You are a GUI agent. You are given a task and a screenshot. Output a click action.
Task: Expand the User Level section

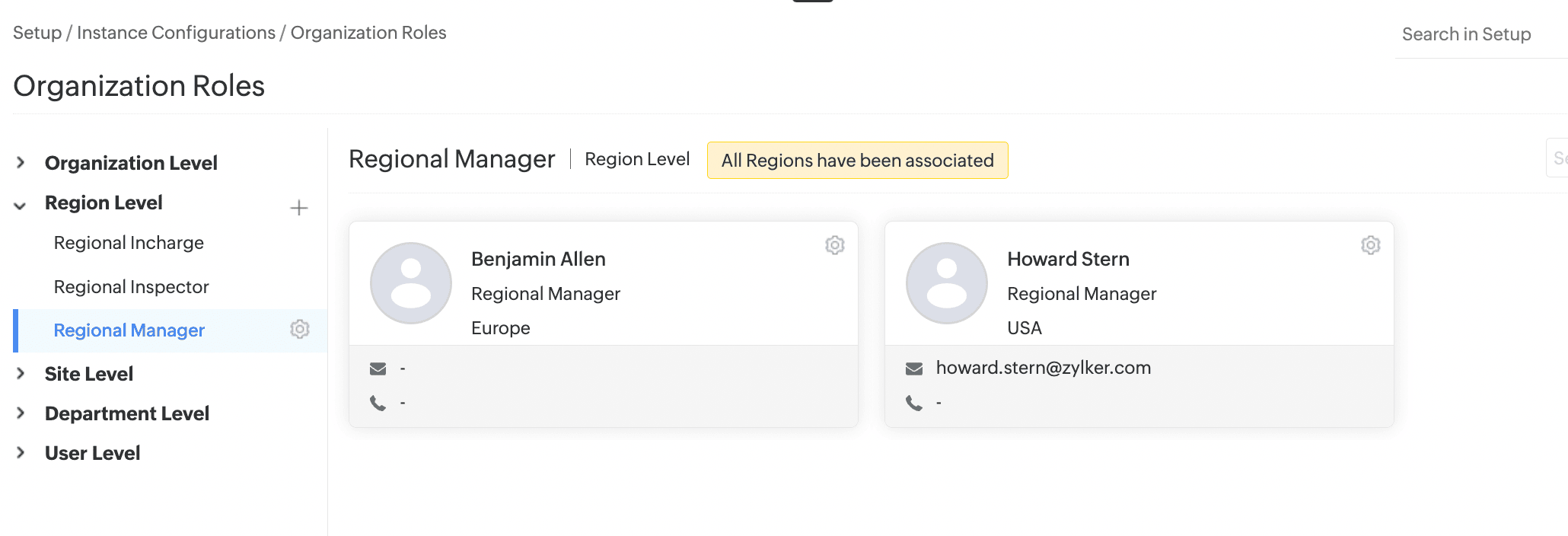point(21,452)
